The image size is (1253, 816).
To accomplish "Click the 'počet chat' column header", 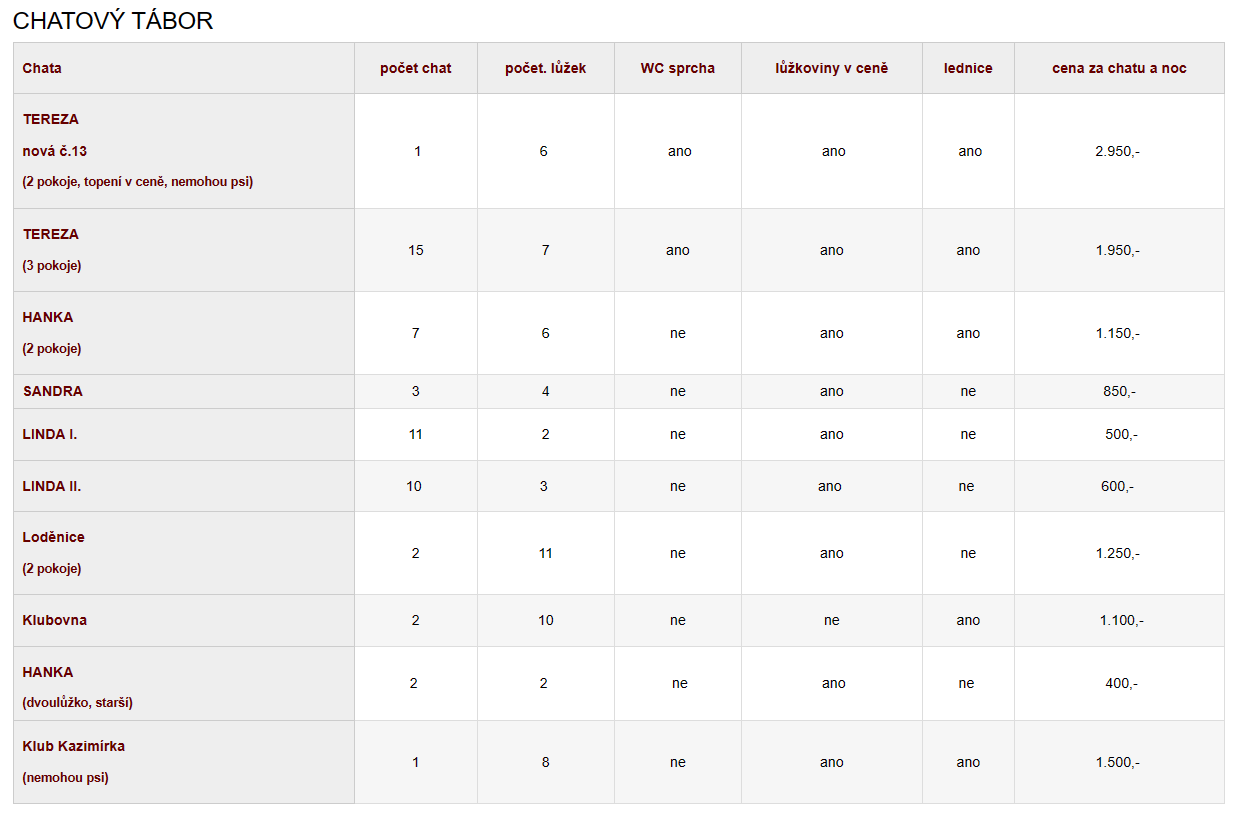I will coord(416,68).
